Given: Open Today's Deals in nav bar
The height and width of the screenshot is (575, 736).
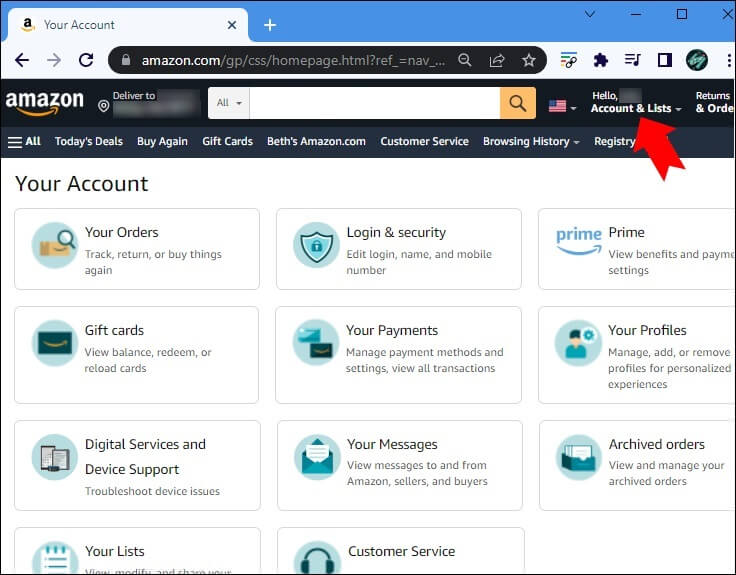Looking at the screenshot, I should 89,142.
